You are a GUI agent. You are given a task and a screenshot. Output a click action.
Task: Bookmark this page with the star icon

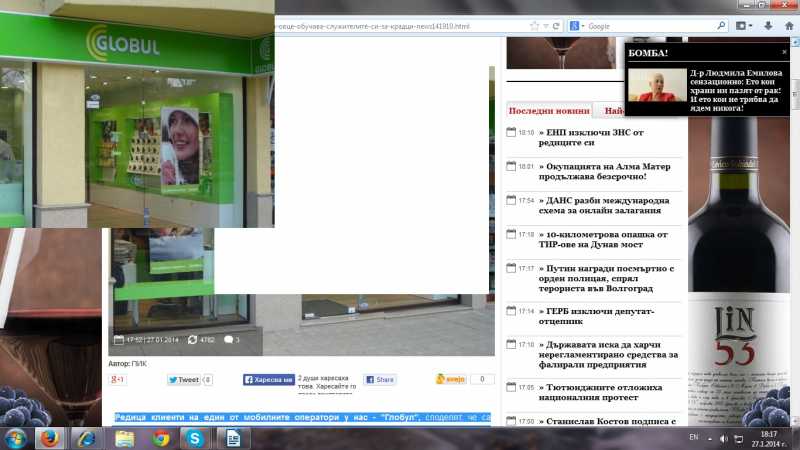[x=534, y=26]
